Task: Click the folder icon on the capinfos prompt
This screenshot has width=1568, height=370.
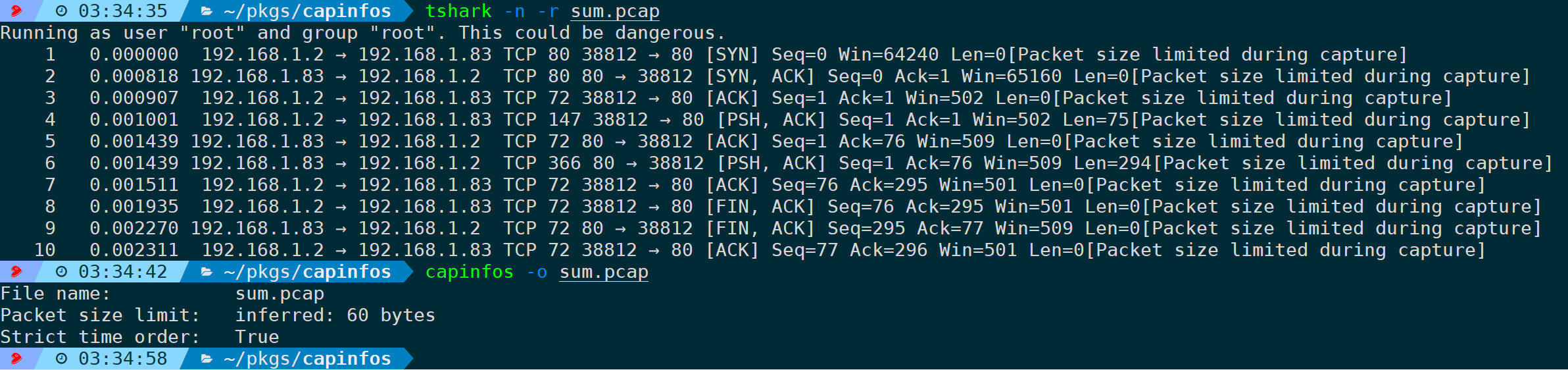Action: (x=207, y=272)
